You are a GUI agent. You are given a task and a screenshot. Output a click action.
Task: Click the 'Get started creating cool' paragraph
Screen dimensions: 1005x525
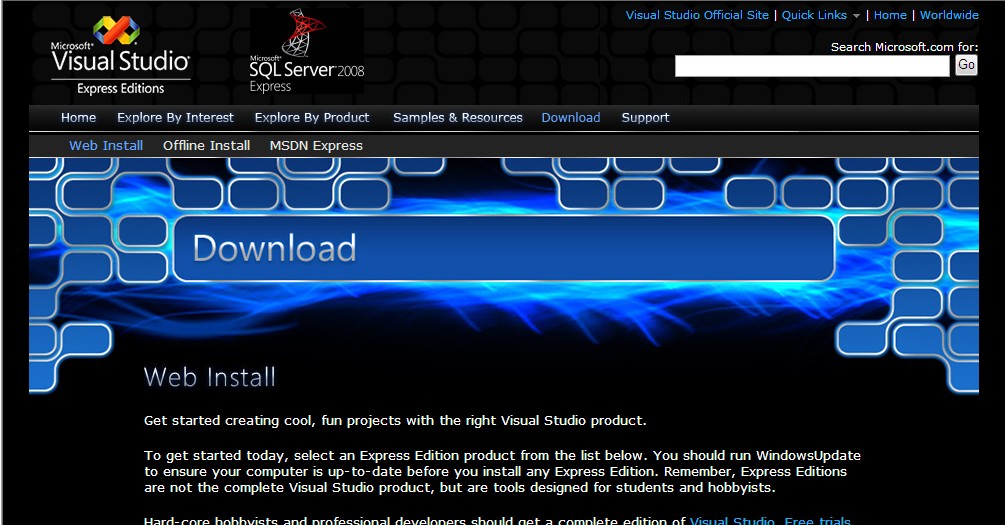tap(395, 421)
